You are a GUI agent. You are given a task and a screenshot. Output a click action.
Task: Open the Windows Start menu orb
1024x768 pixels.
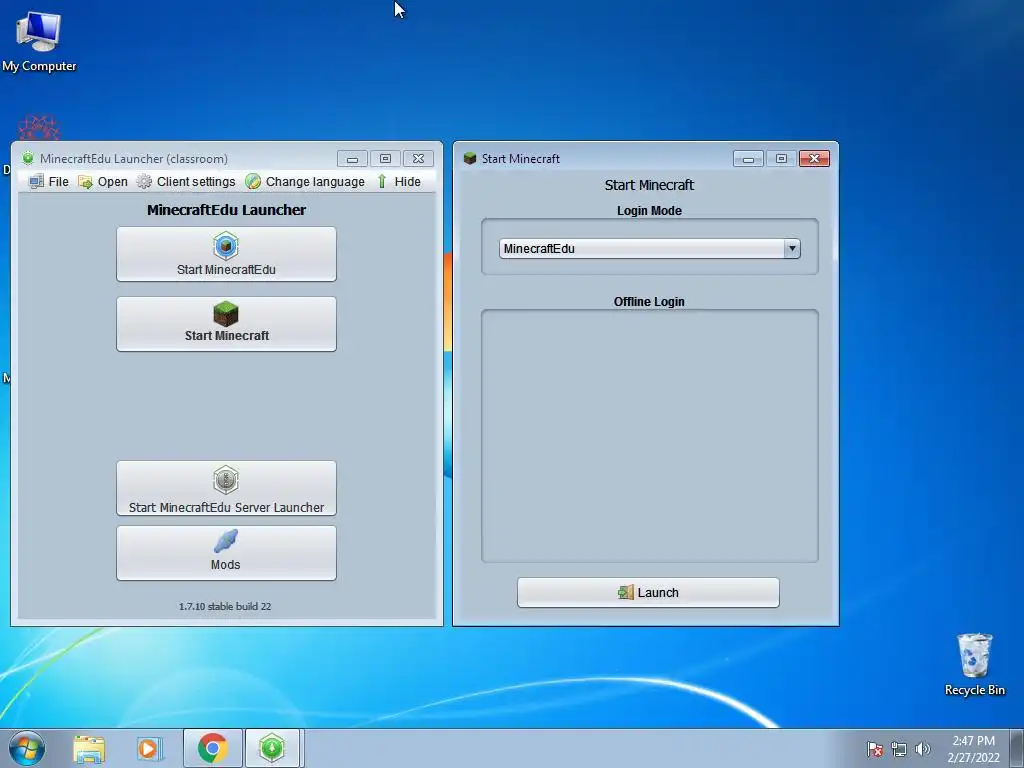tap(27, 748)
